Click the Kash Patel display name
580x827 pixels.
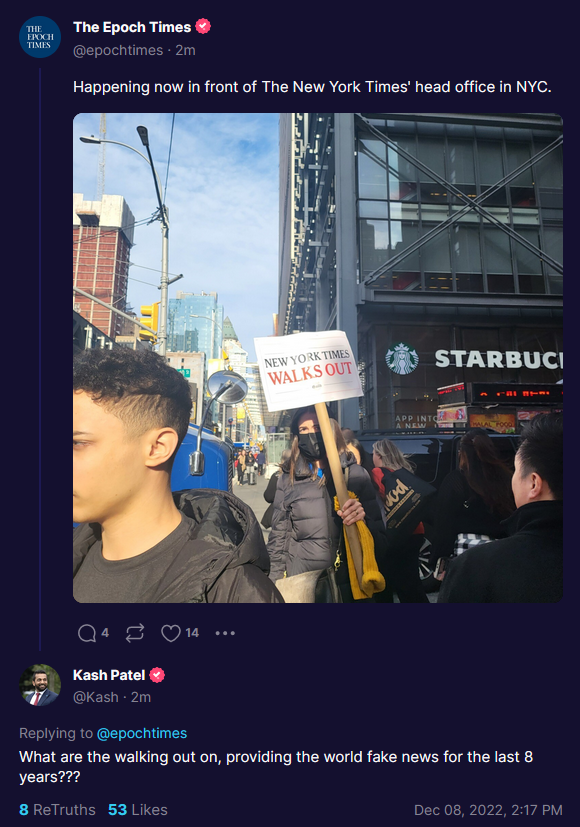(x=109, y=675)
